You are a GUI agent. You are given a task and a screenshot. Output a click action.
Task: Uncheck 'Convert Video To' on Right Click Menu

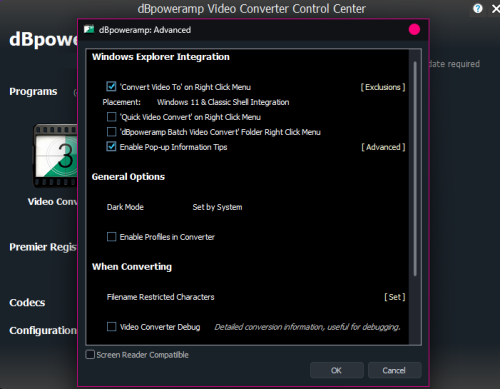[x=111, y=87]
